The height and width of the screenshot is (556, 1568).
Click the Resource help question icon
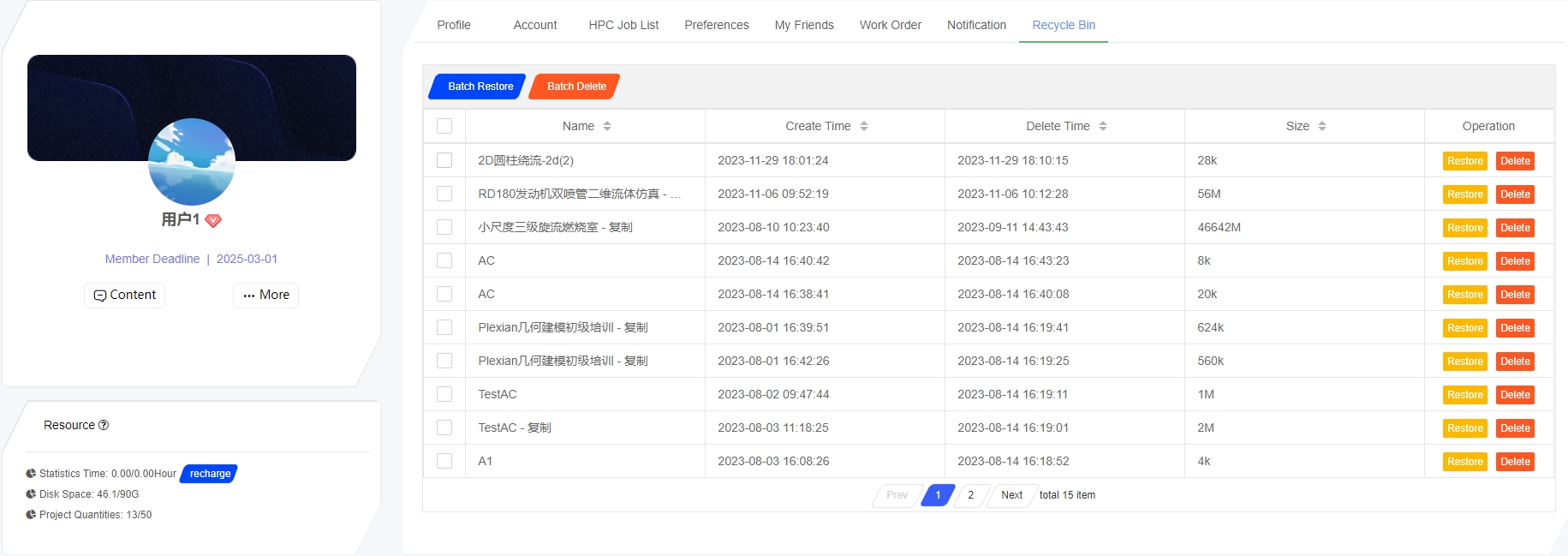pyautogui.click(x=104, y=425)
